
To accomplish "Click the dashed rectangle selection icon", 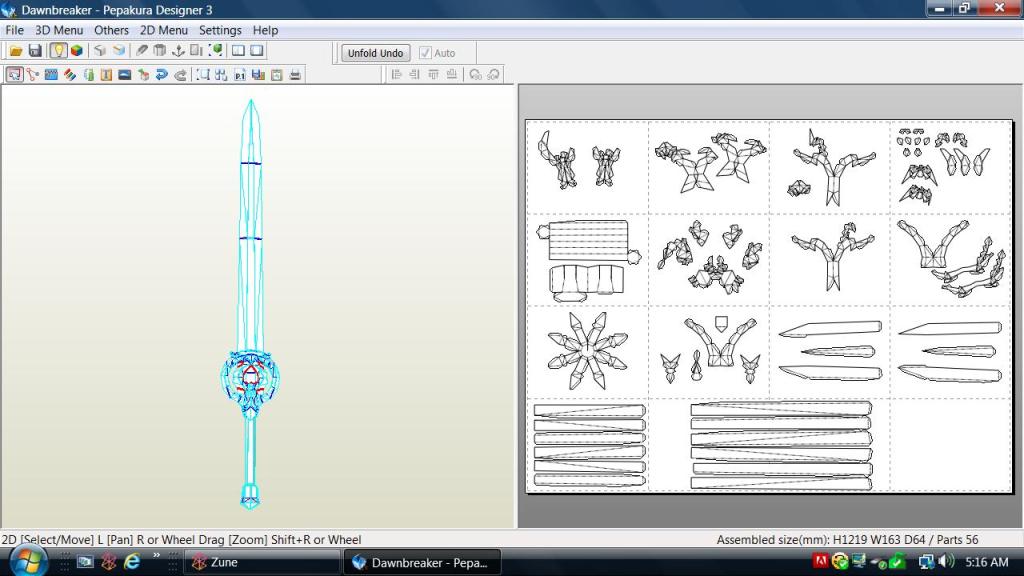I will 203,75.
